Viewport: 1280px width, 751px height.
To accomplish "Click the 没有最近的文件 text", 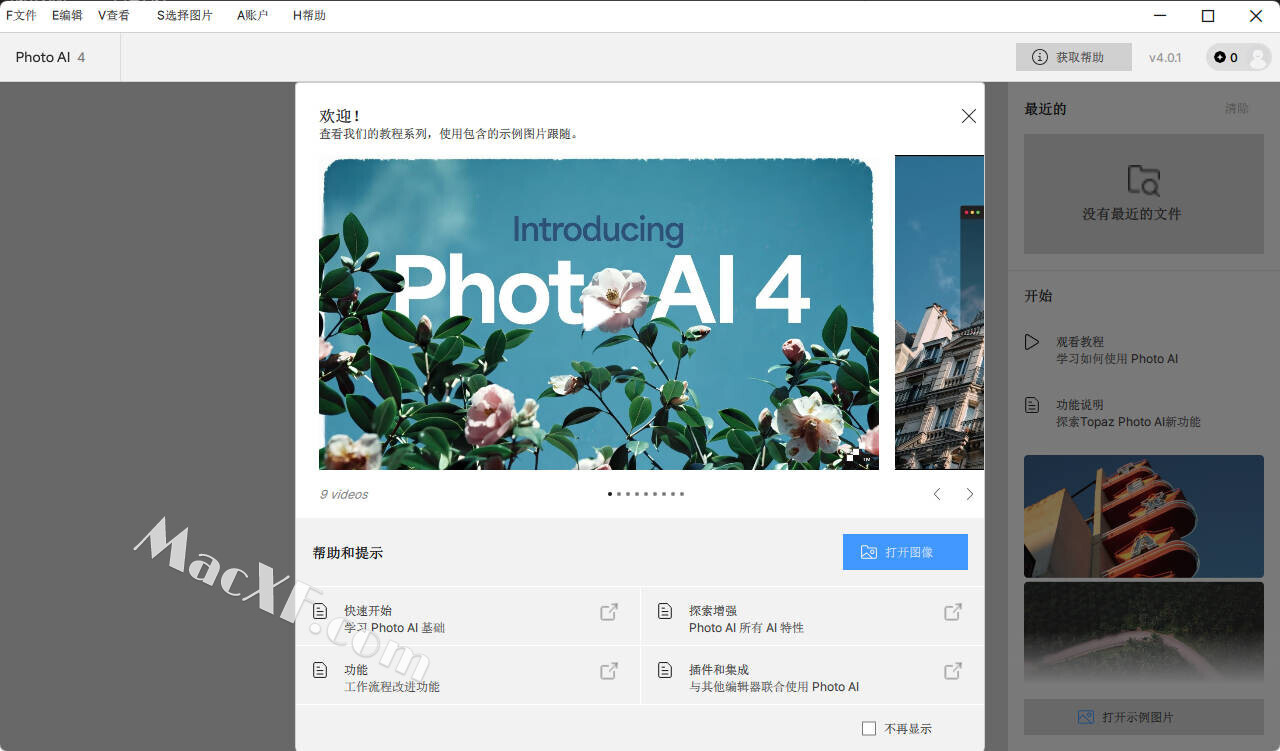I will point(1132,214).
